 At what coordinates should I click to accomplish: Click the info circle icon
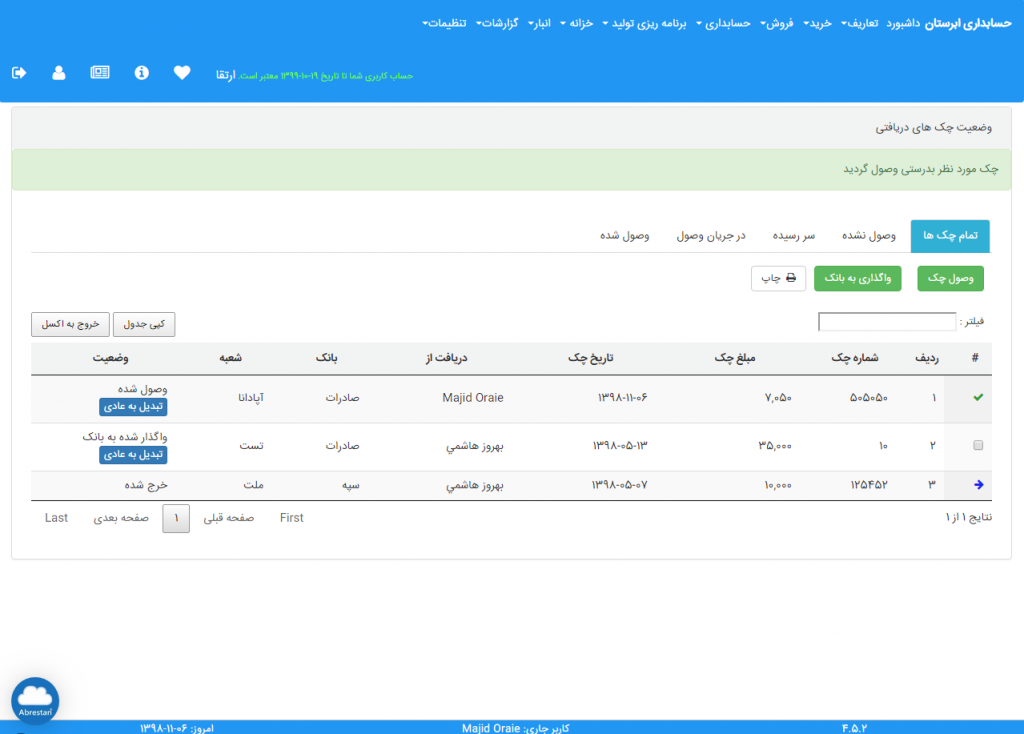(142, 72)
